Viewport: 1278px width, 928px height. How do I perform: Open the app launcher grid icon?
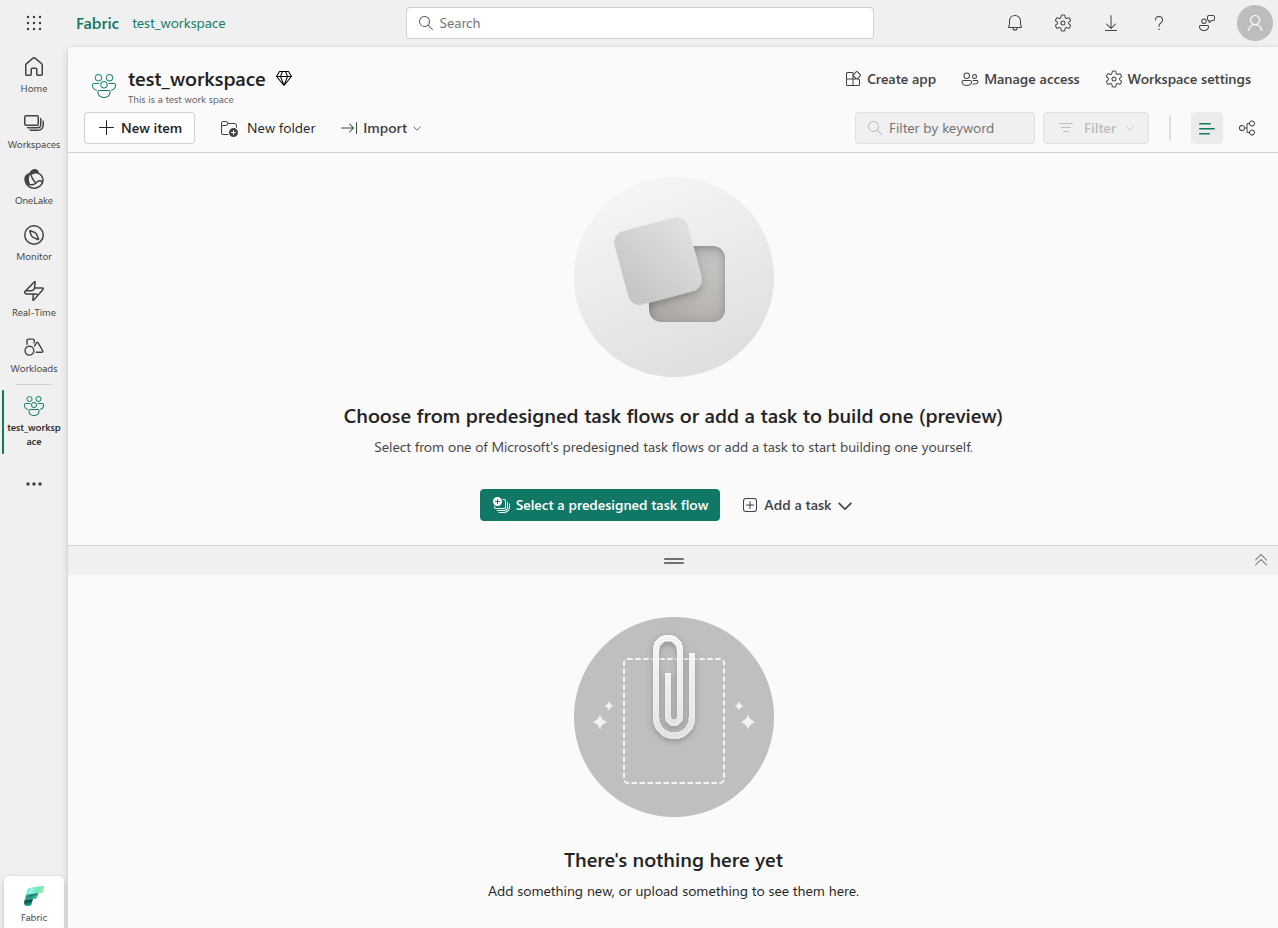pos(34,23)
